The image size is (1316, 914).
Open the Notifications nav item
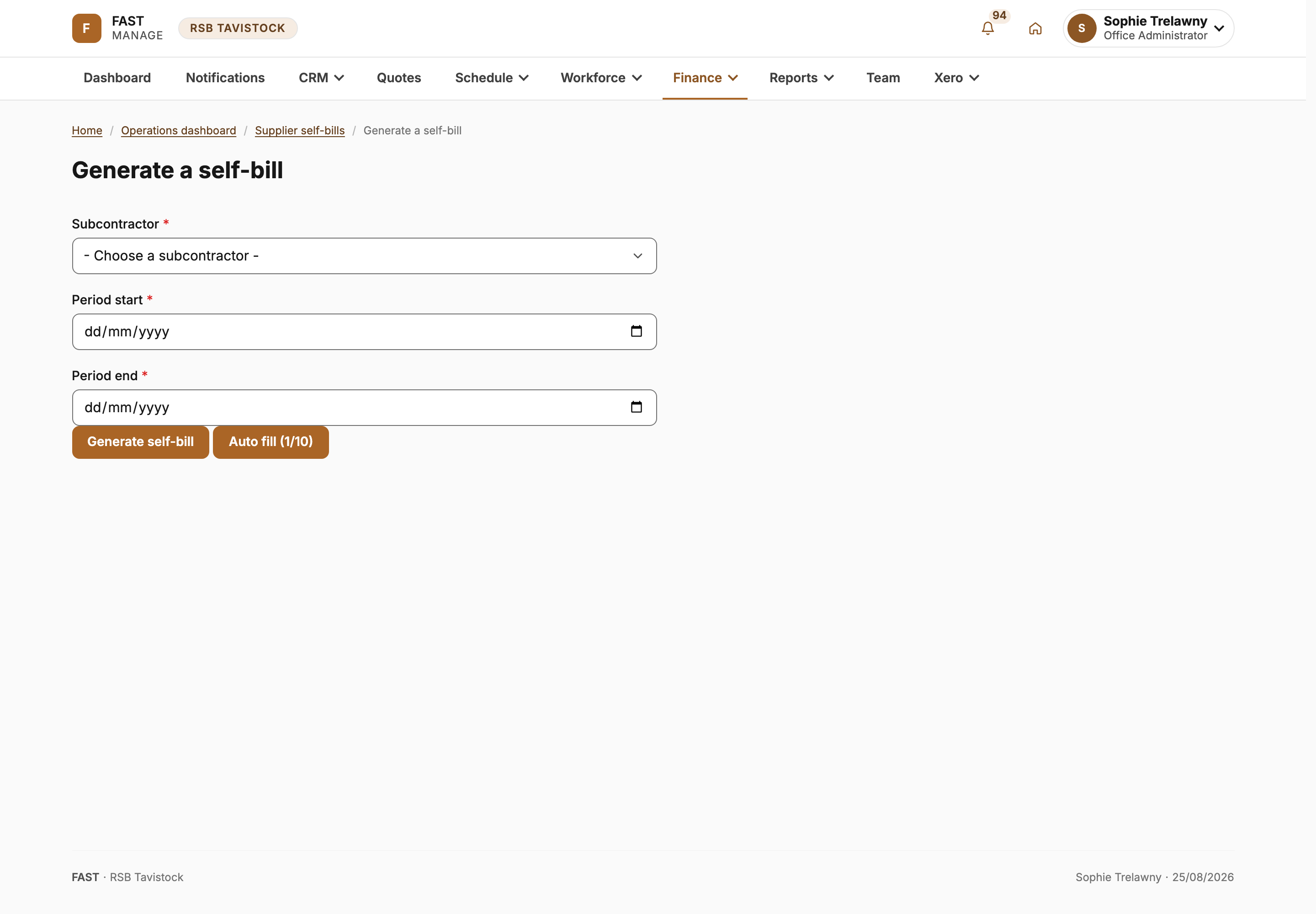[x=225, y=78]
